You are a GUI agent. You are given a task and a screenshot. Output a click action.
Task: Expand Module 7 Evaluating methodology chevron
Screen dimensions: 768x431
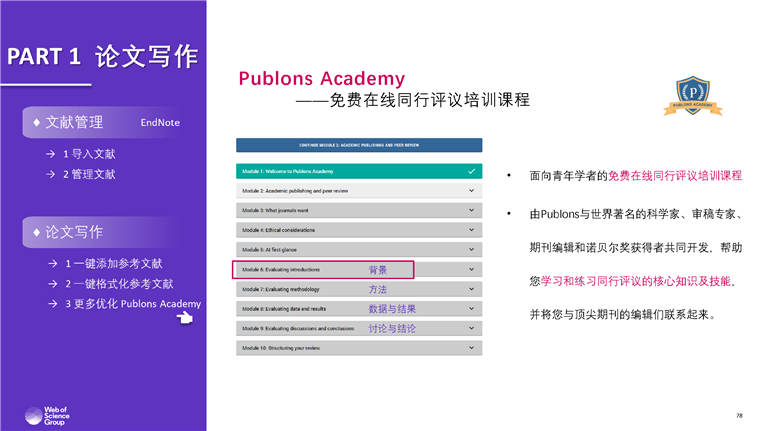[471, 289]
